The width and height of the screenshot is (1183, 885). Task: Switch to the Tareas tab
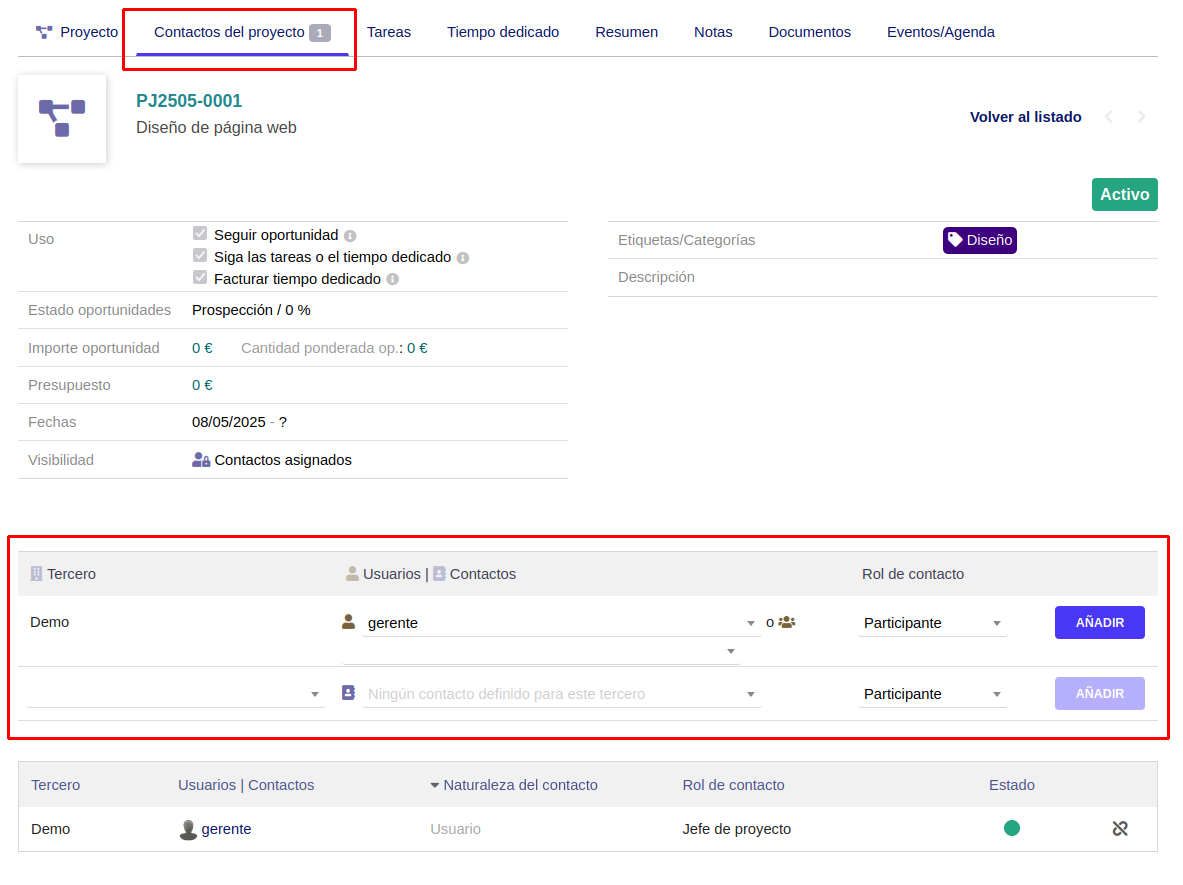(389, 32)
